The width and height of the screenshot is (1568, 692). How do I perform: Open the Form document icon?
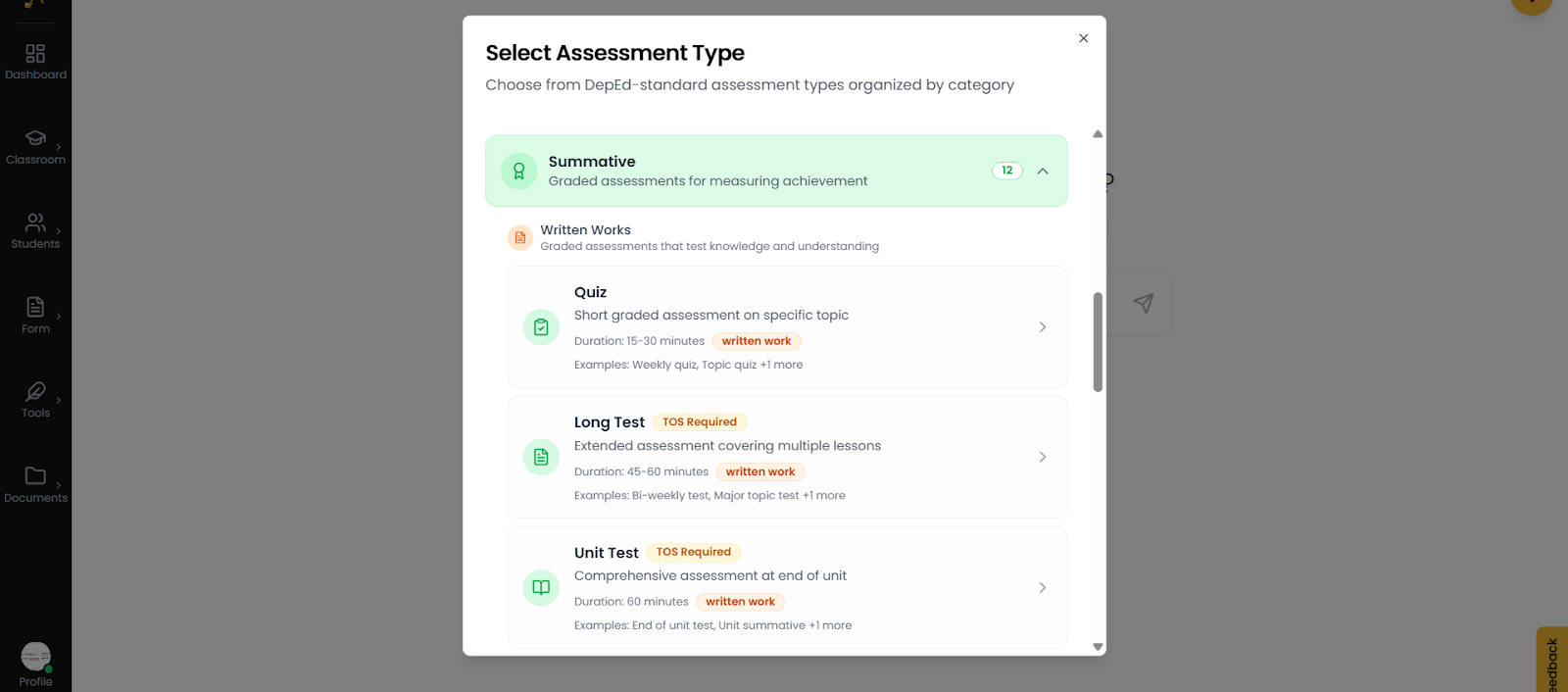pos(35,307)
